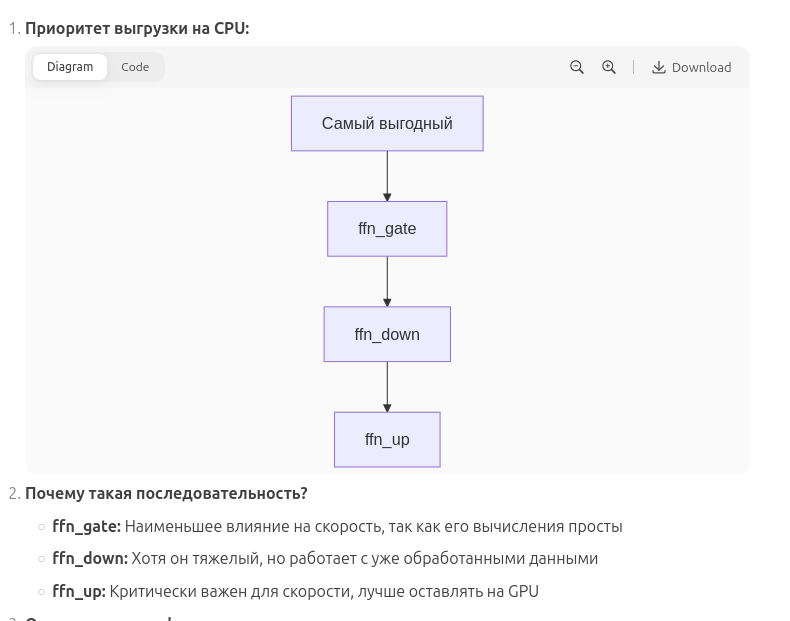Select the 'Самый выгодный' diagram node
This screenshot has height=621, width=790.
pos(387,124)
